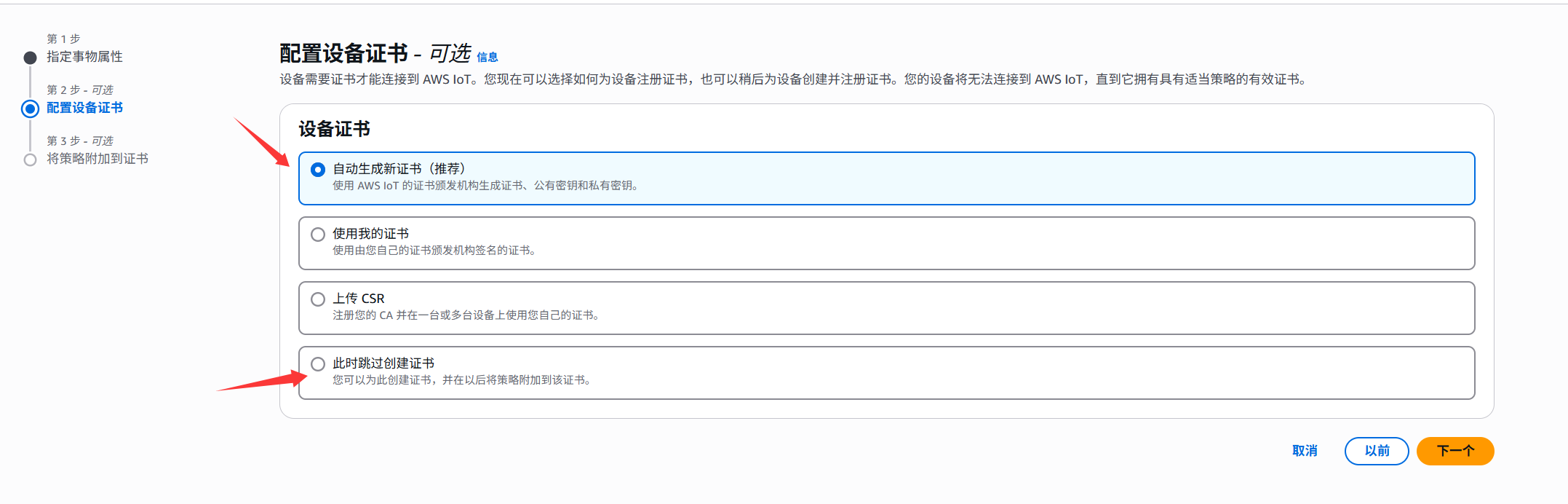Click the 第 3 步 - 可选 step caption
This screenshot has width=1568, height=504.
click(x=80, y=141)
